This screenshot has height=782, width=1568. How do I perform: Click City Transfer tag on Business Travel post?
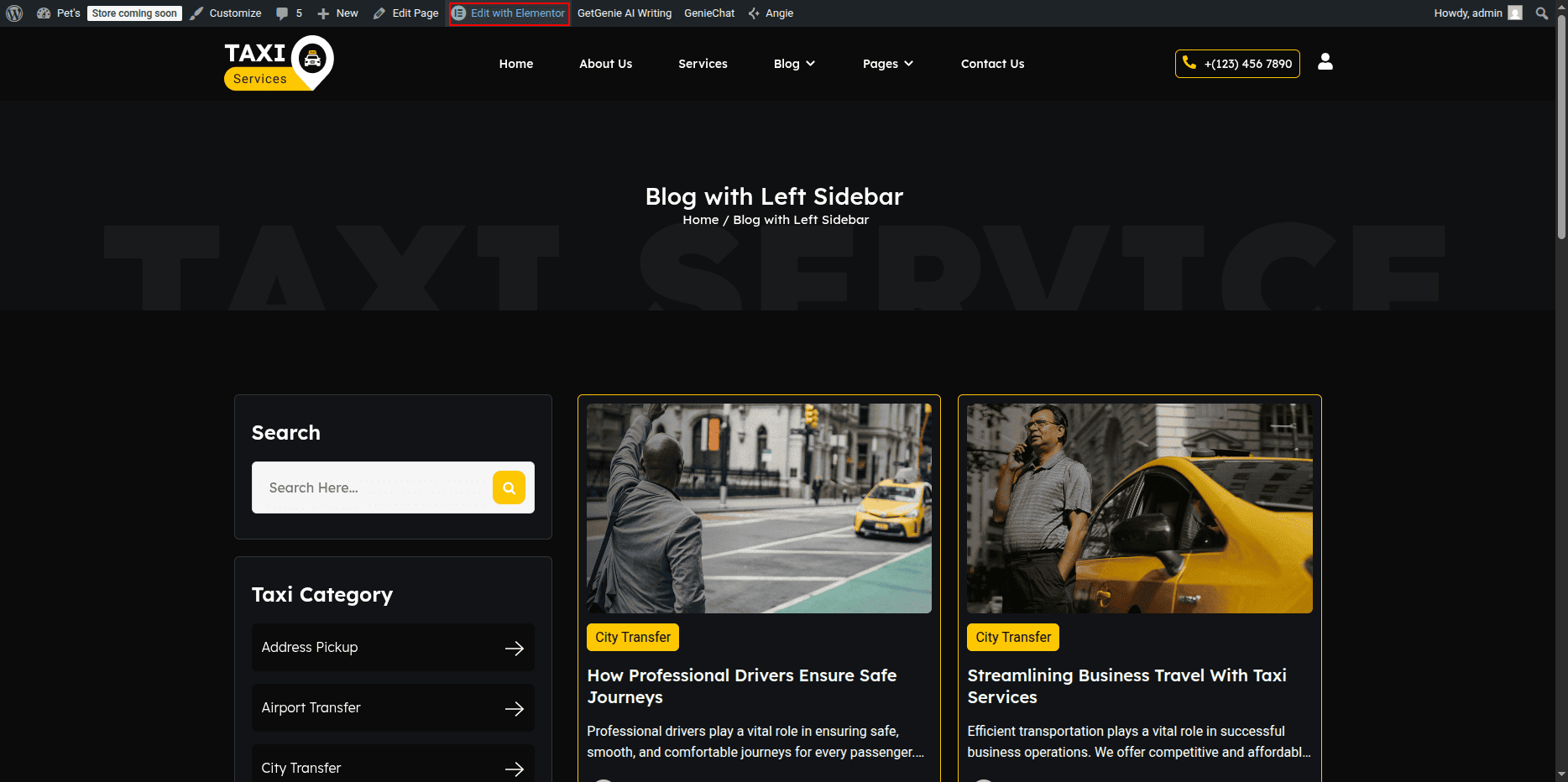point(1013,637)
